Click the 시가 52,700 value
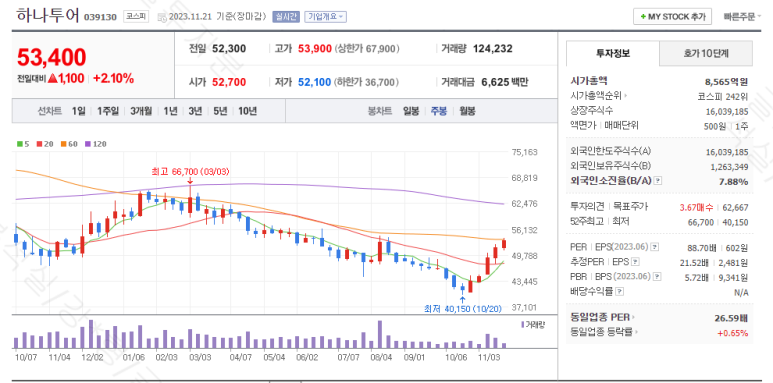This screenshot has height=383, width=773. pyautogui.click(x=229, y=82)
